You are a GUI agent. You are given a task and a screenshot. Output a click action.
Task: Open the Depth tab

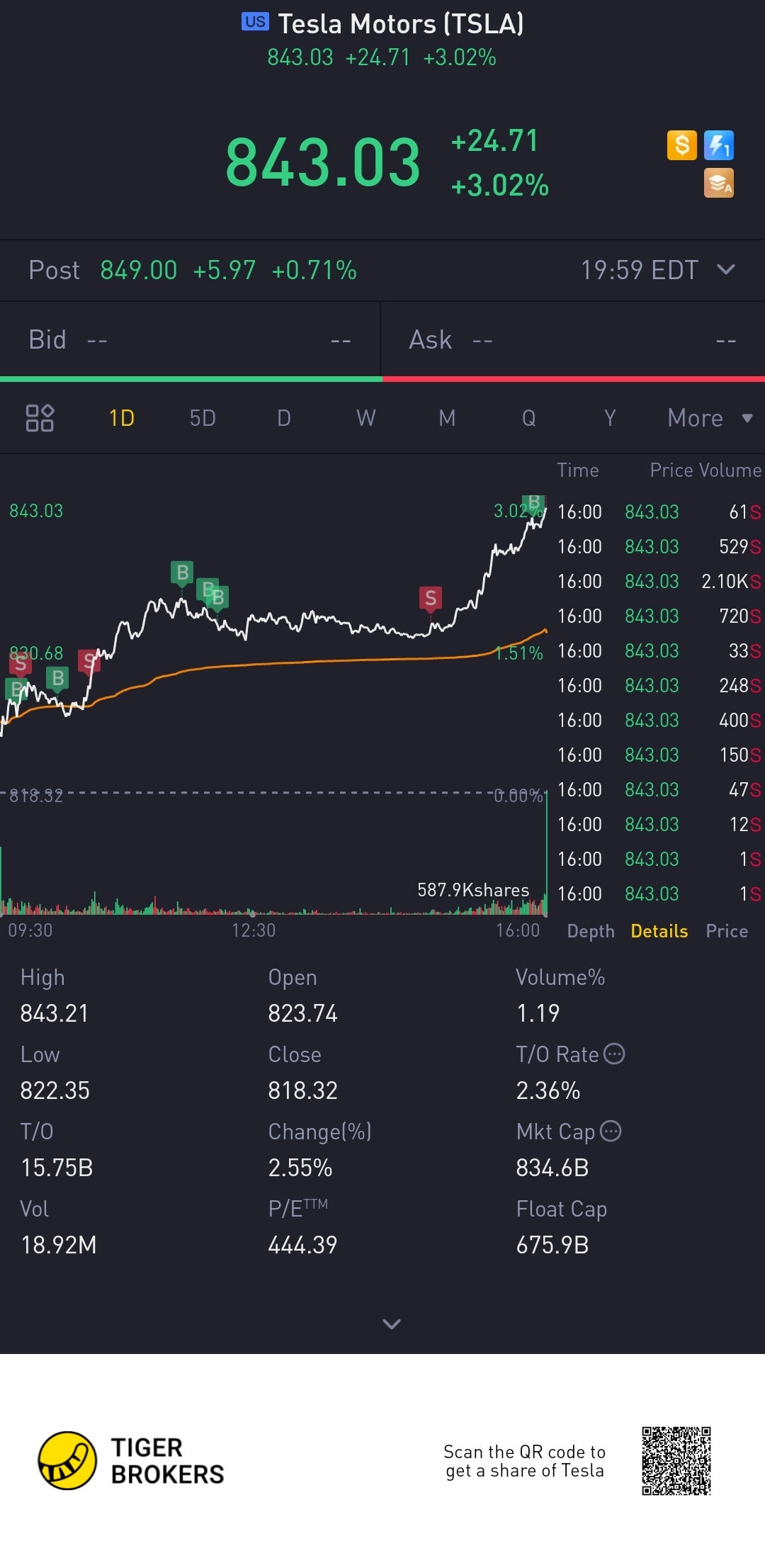pyautogui.click(x=591, y=931)
